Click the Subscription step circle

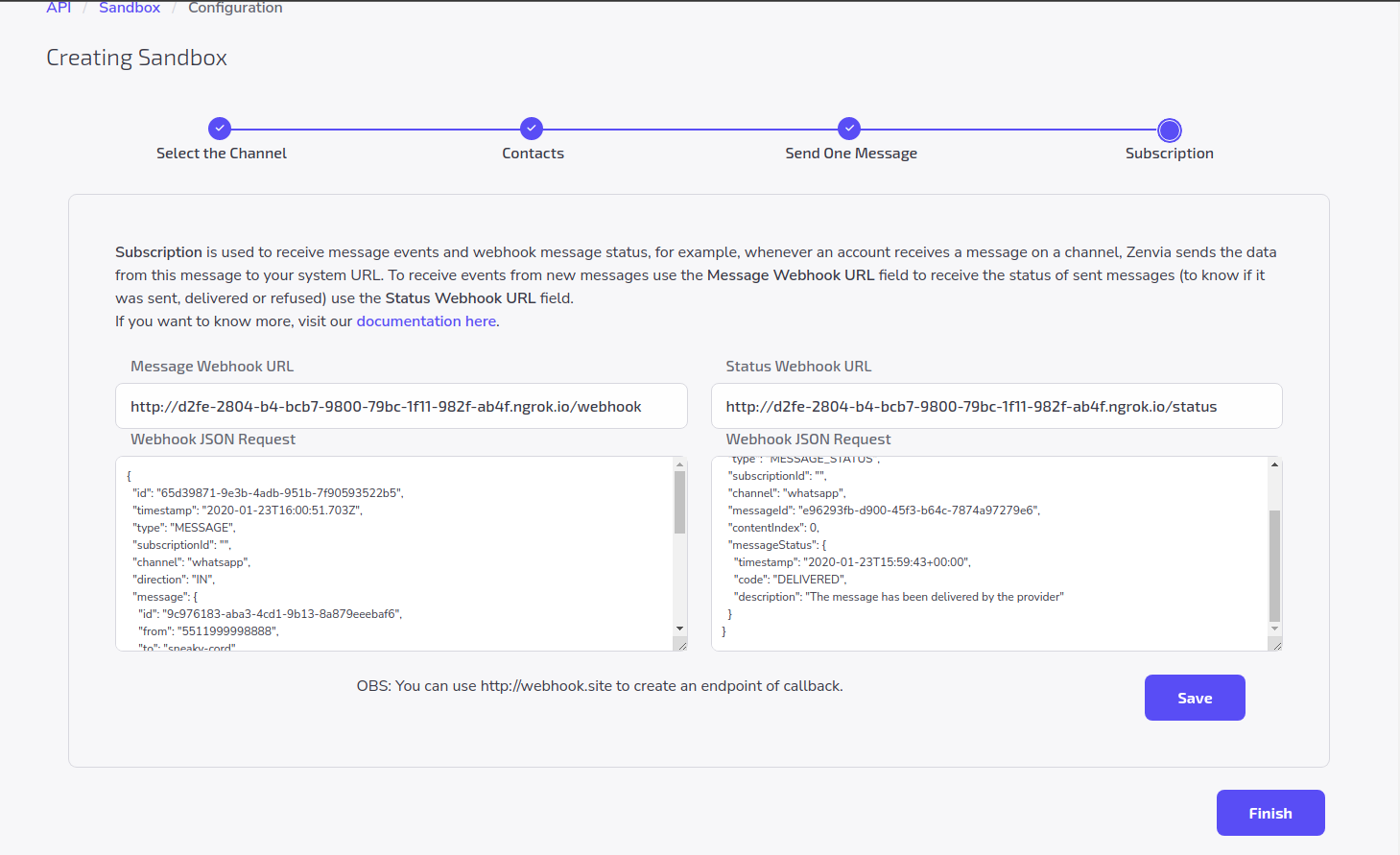click(x=1170, y=130)
